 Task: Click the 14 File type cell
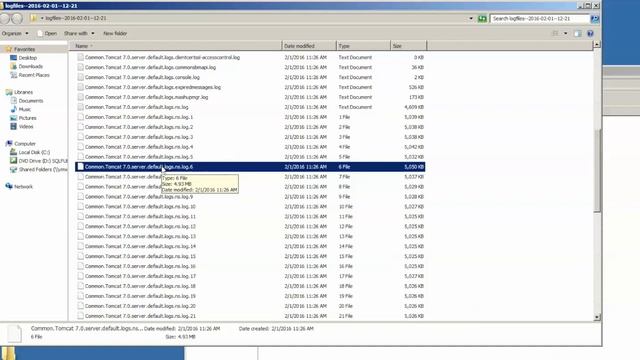[346, 247]
